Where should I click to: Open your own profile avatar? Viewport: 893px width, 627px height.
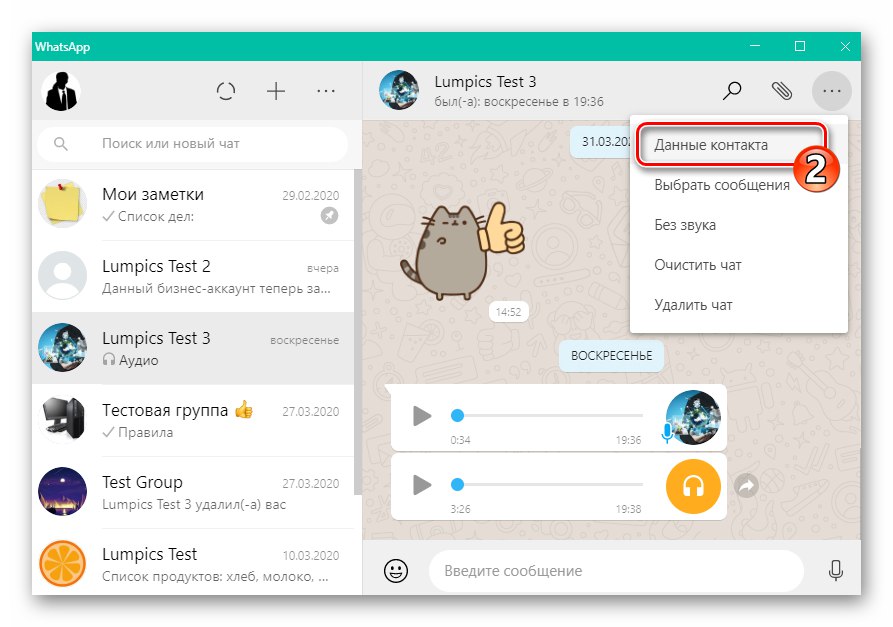[62, 92]
